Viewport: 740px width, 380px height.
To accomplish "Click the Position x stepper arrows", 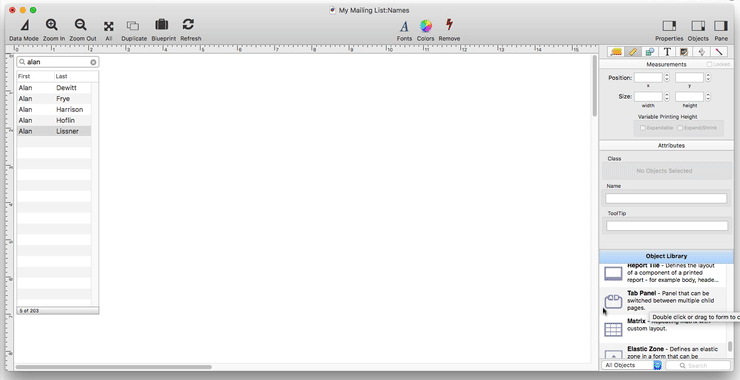I will point(666,77).
